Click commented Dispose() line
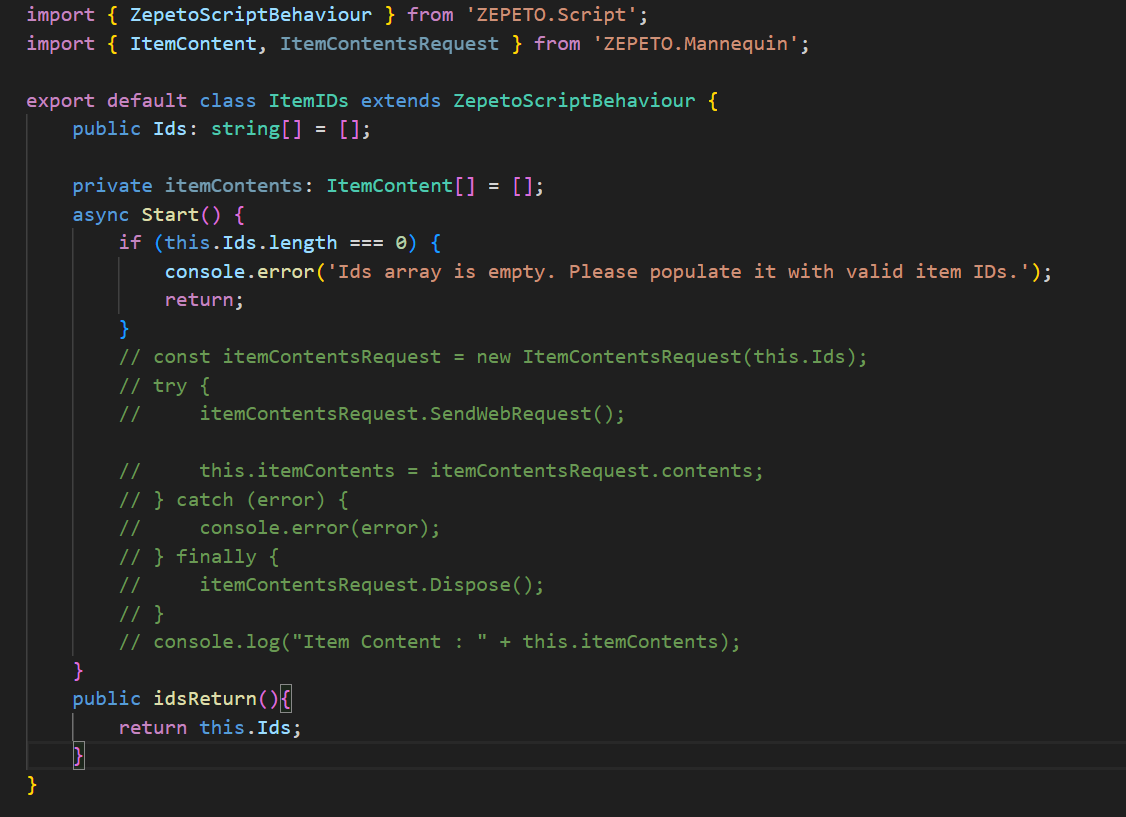This screenshot has width=1126, height=817. click(x=331, y=585)
